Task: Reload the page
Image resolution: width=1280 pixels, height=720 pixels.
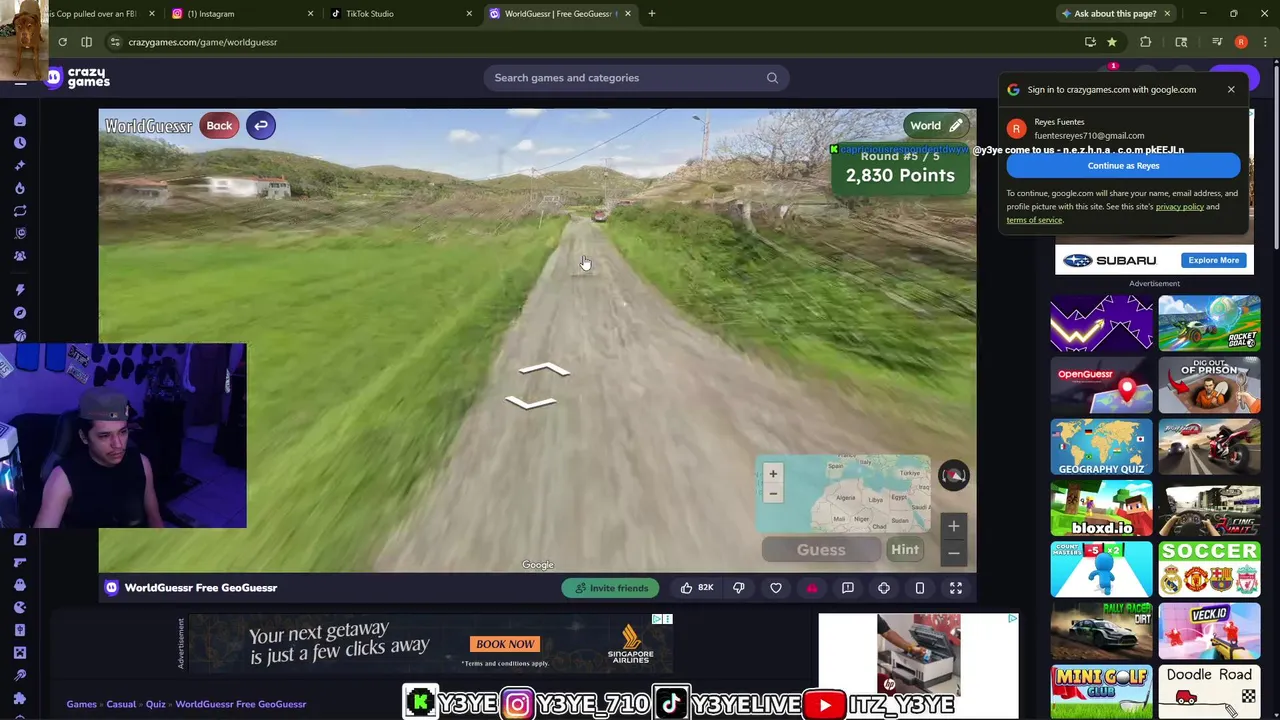Action: 62,42
